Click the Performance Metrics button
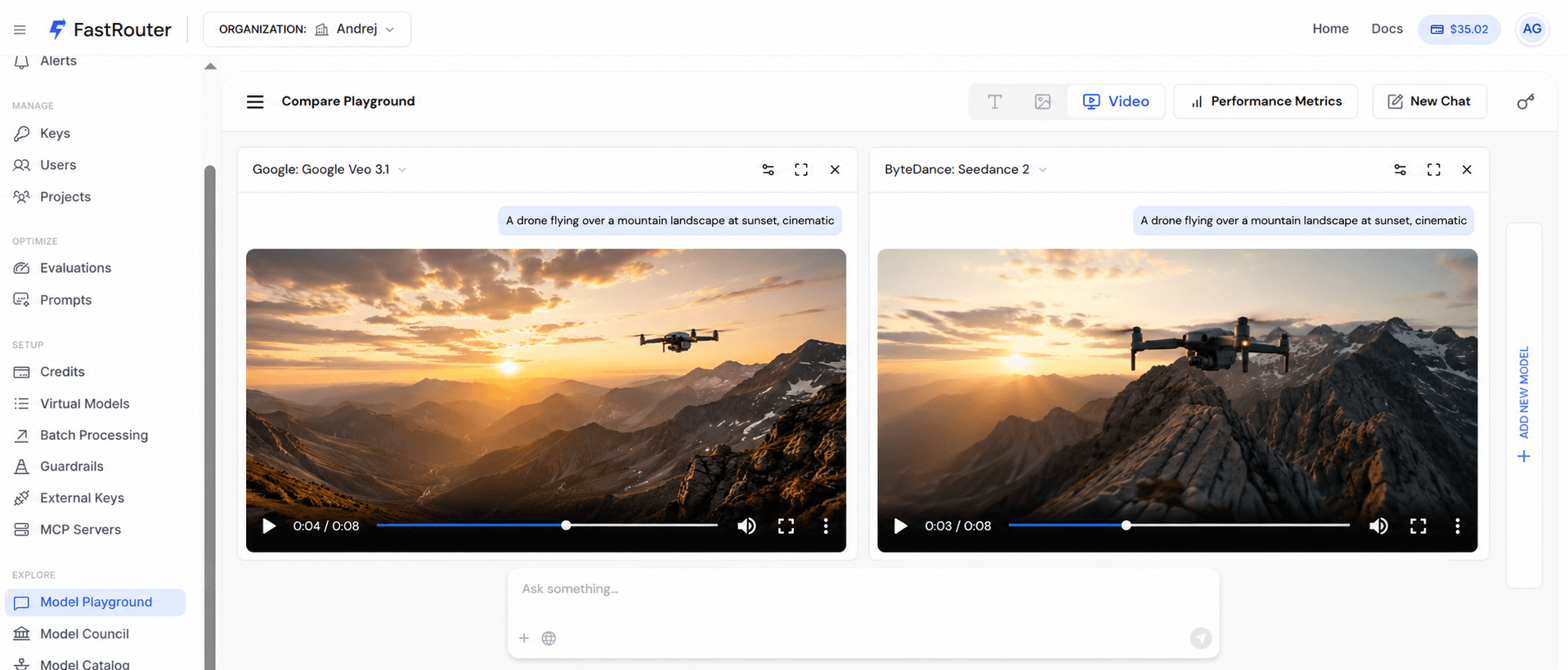The width and height of the screenshot is (1568, 670). (1266, 101)
